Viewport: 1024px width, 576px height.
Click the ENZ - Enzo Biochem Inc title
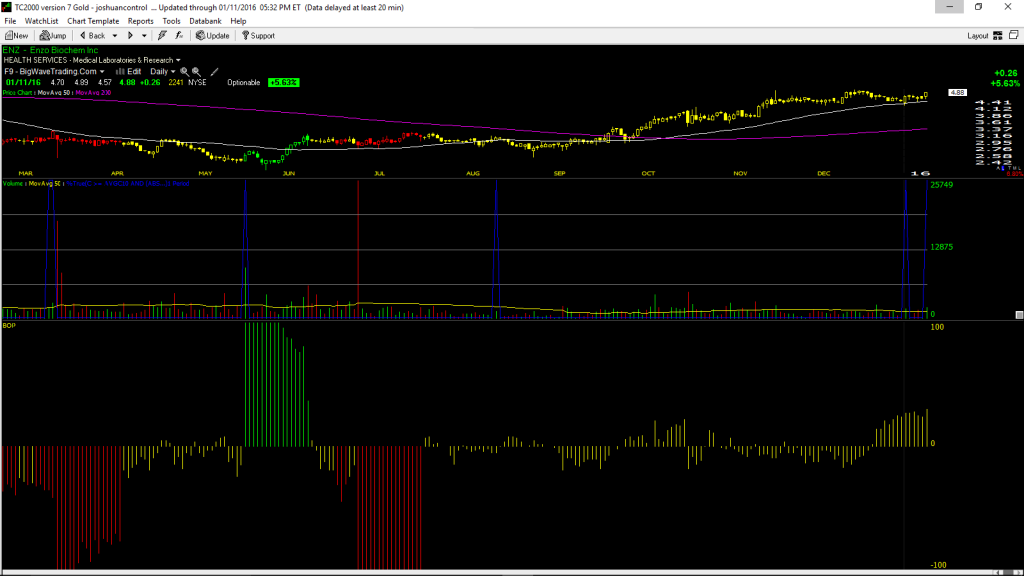tap(50, 50)
